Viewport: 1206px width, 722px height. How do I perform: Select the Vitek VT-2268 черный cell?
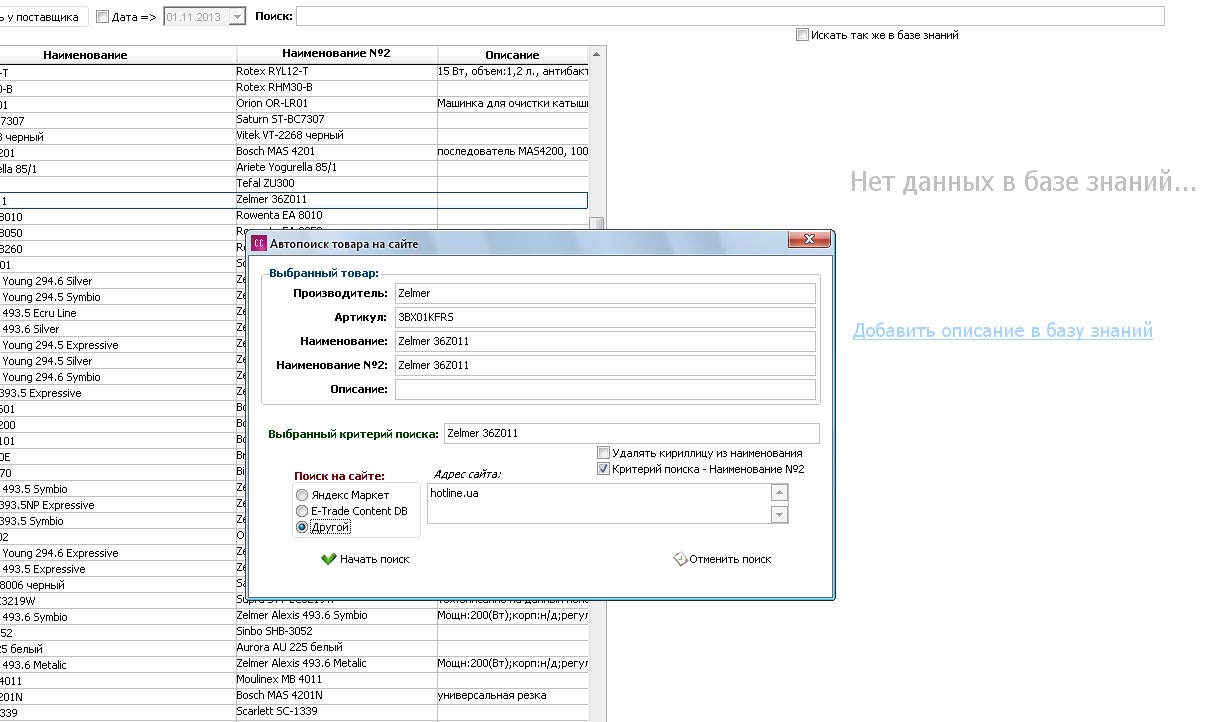click(x=336, y=136)
